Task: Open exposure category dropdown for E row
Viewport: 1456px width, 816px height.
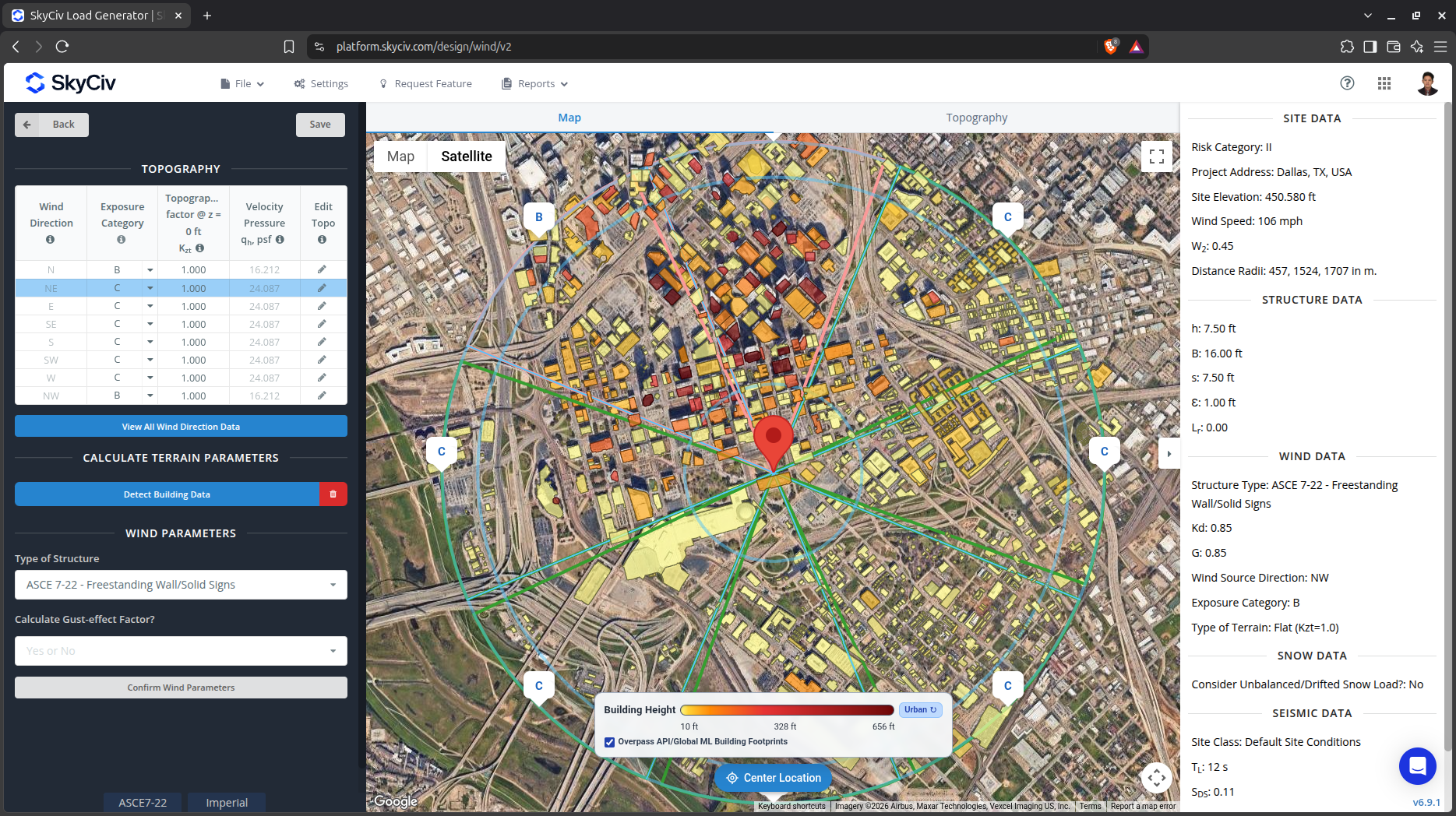Action: [150, 306]
